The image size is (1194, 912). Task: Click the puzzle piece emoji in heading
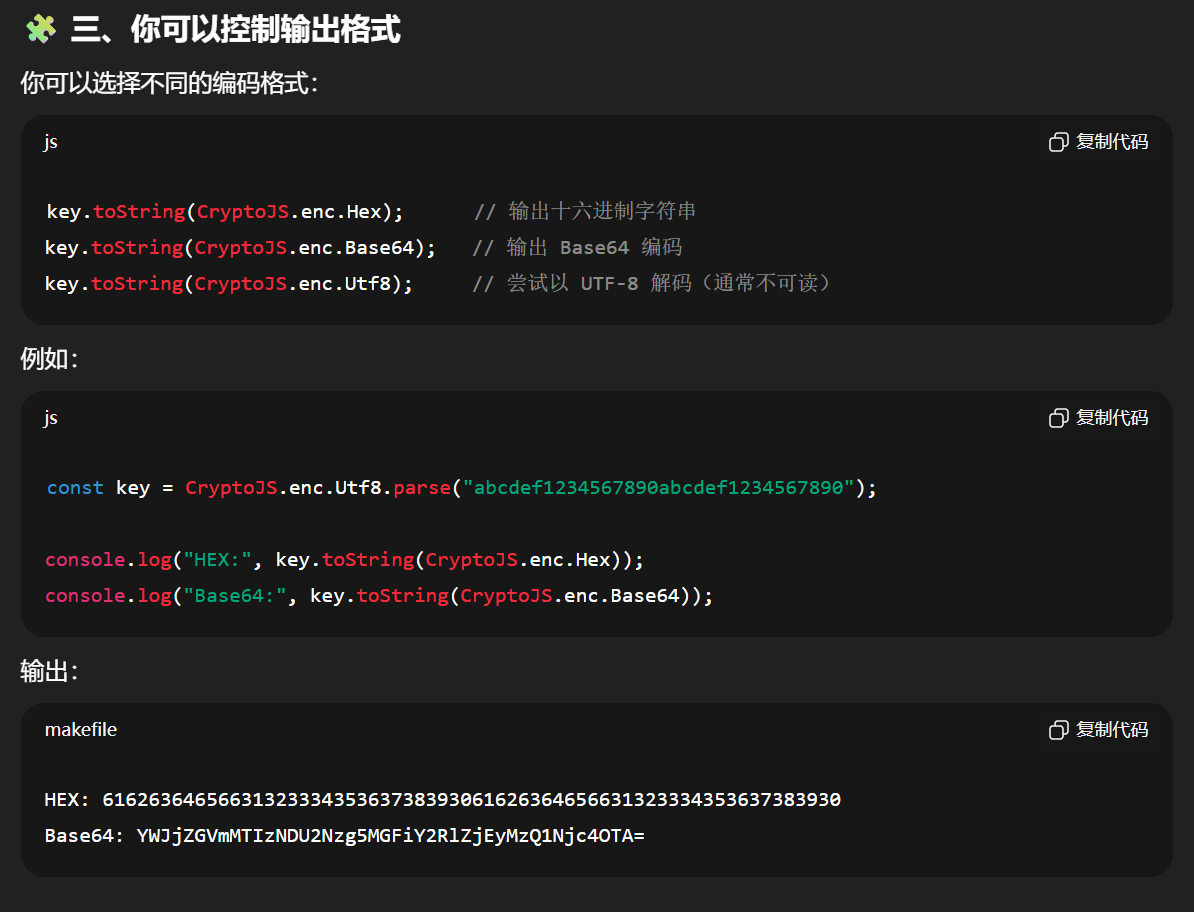click(40, 29)
